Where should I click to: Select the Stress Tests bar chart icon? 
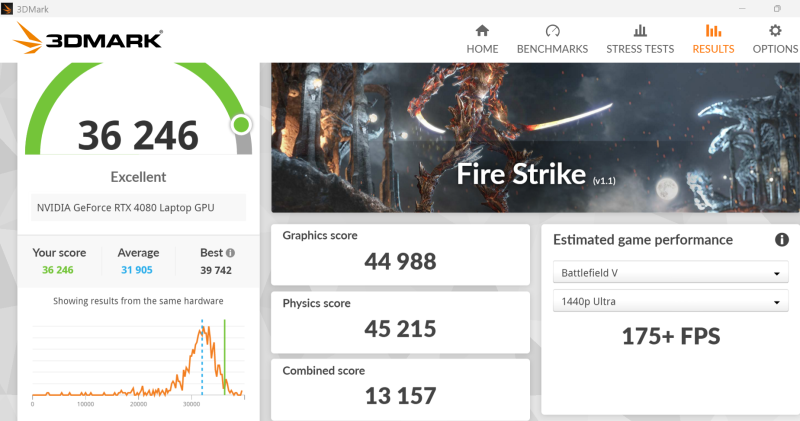pyautogui.click(x=640, y=31)
